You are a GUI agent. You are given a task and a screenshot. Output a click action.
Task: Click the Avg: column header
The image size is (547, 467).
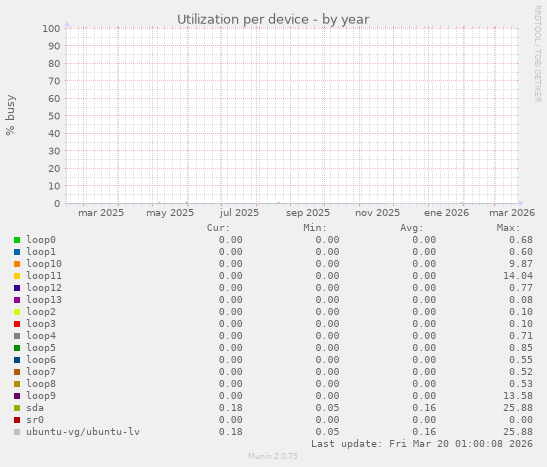pyautogui.click(x=412, y=228)
